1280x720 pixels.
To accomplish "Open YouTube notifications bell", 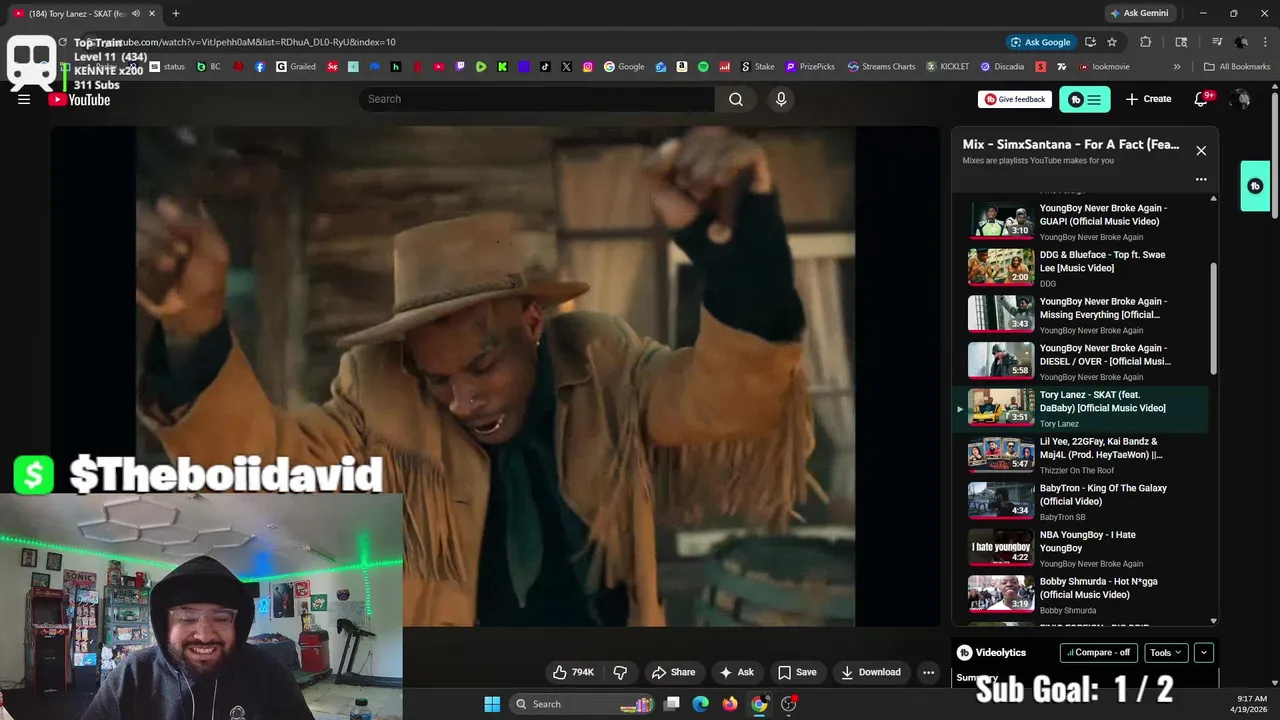I will (1202, 99).
